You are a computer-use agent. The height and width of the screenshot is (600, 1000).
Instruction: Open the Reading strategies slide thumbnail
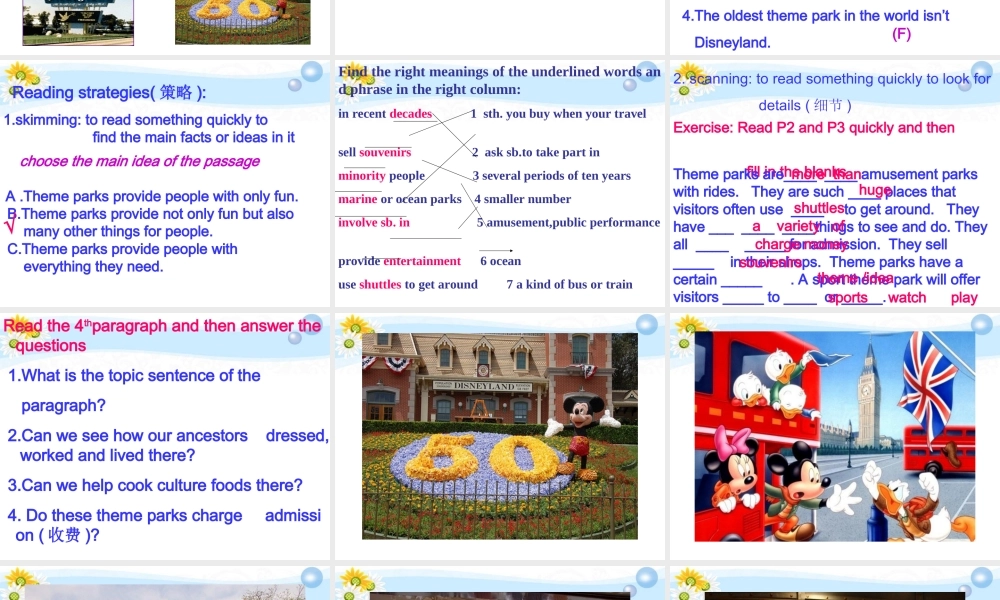[165, 184]
